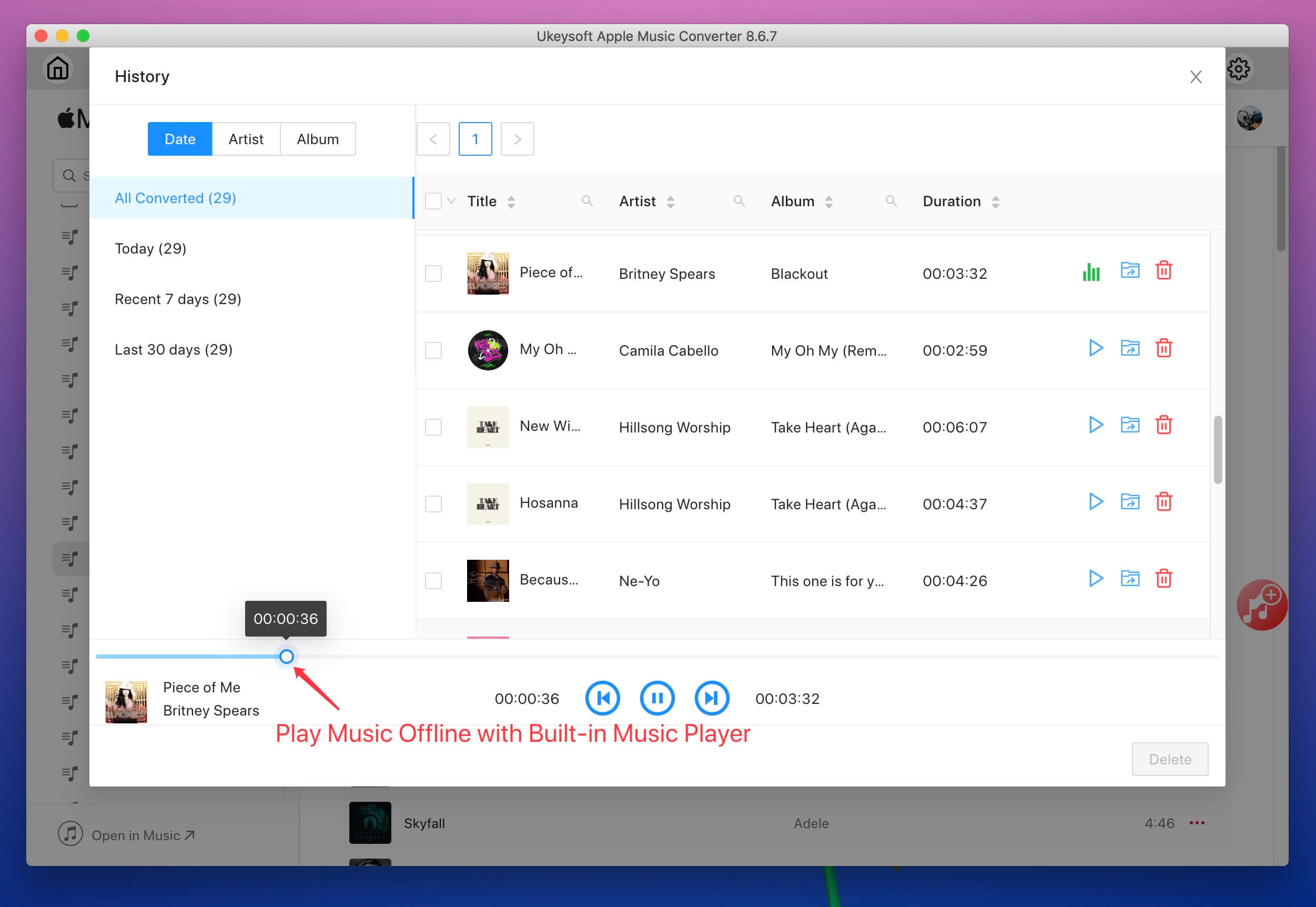Toggle checkbox for Ne-Yo Because track
Viewport: 1316px width, 907px height.
pyautogui.click(x=434, y=579)
